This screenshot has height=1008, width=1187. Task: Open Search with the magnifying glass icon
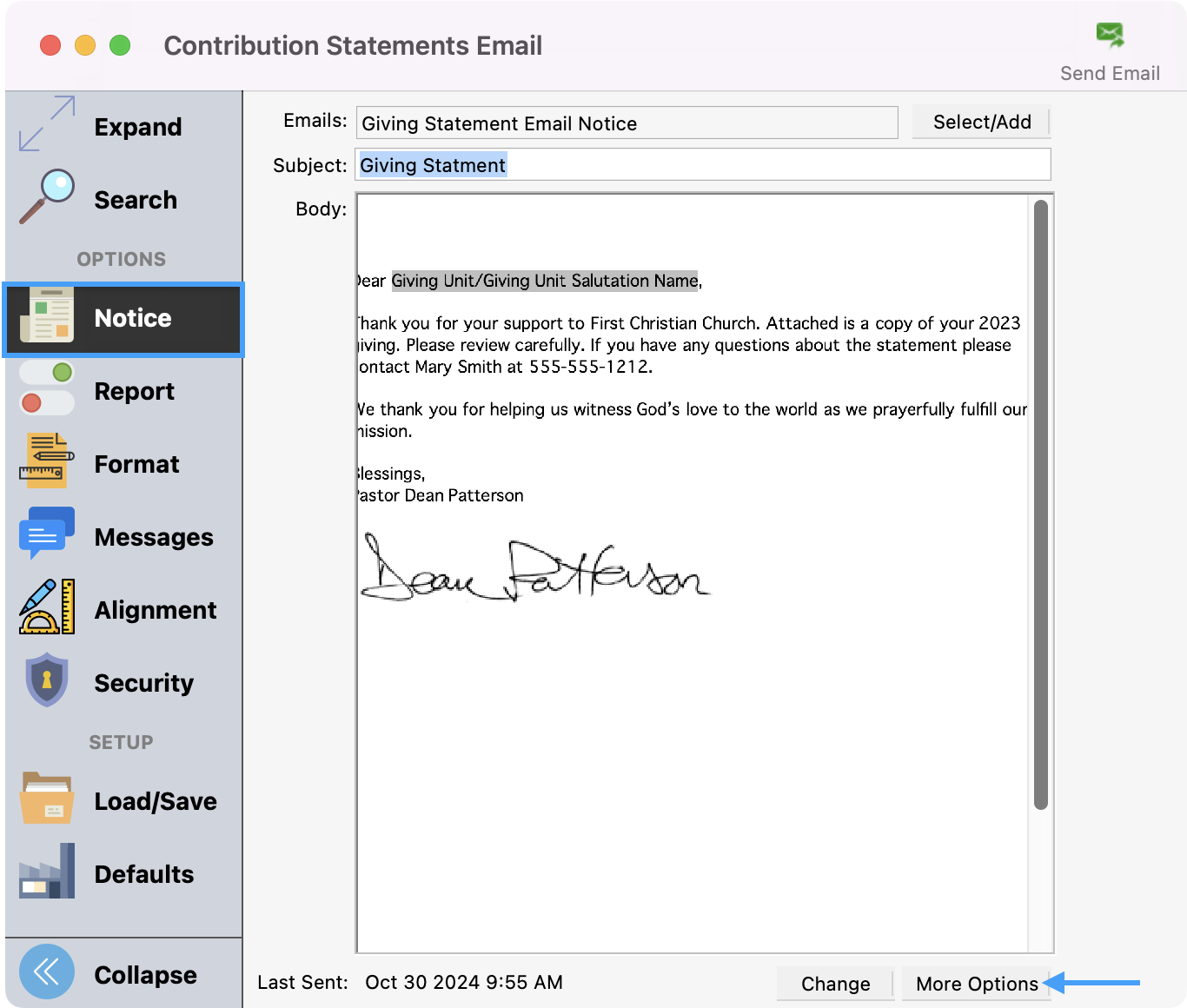[x=47, y=197]
